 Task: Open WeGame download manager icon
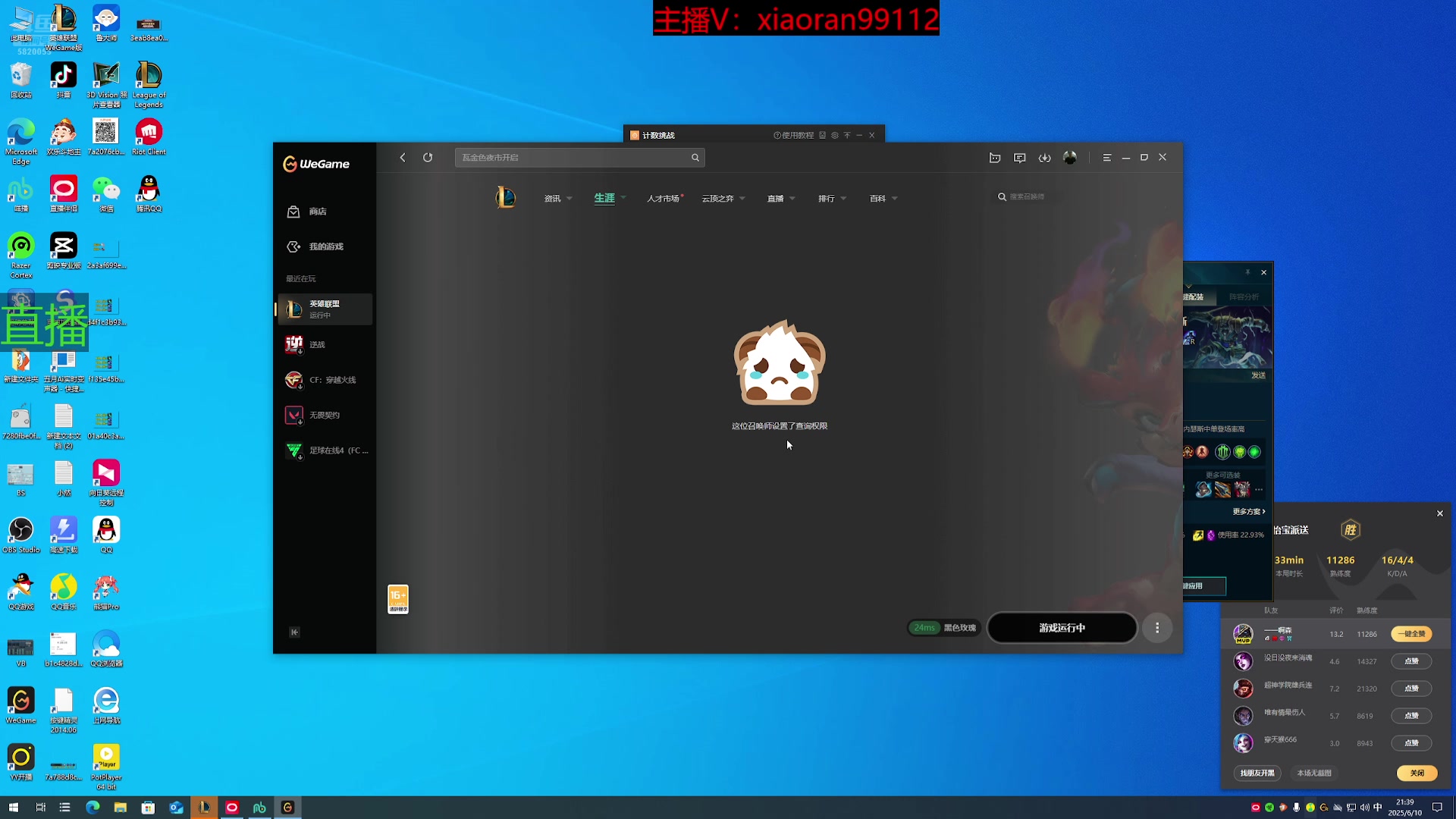point(1045,158)
